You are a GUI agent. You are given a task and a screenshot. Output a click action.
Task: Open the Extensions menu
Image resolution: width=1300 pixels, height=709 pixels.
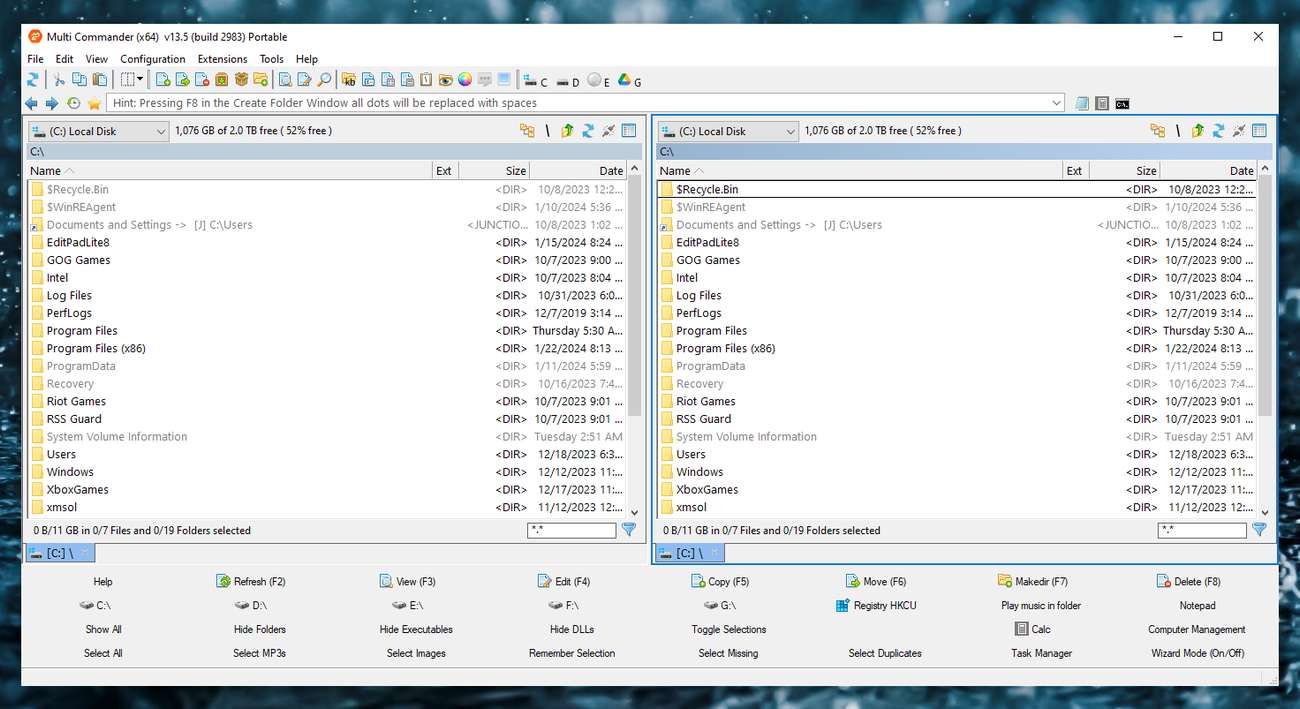[x=223, y=59]
